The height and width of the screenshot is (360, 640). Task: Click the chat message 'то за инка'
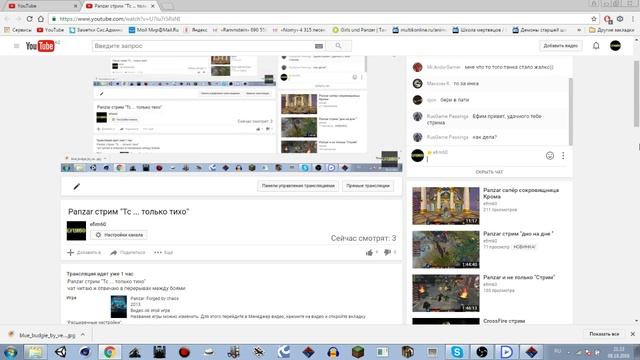point(466,83)
